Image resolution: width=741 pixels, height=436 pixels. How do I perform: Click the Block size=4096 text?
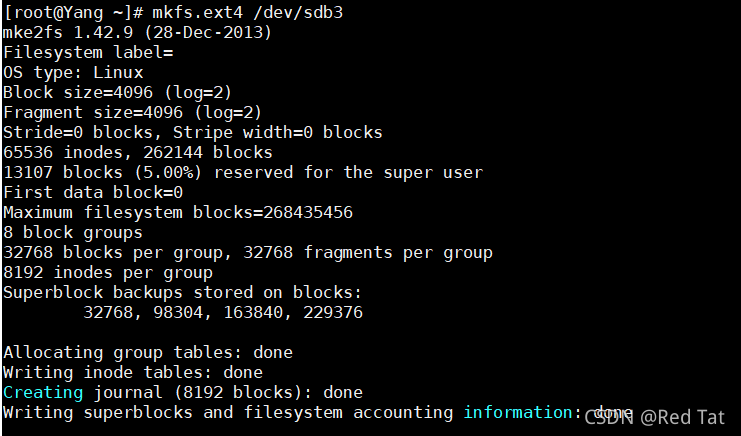tap(78, 93)
